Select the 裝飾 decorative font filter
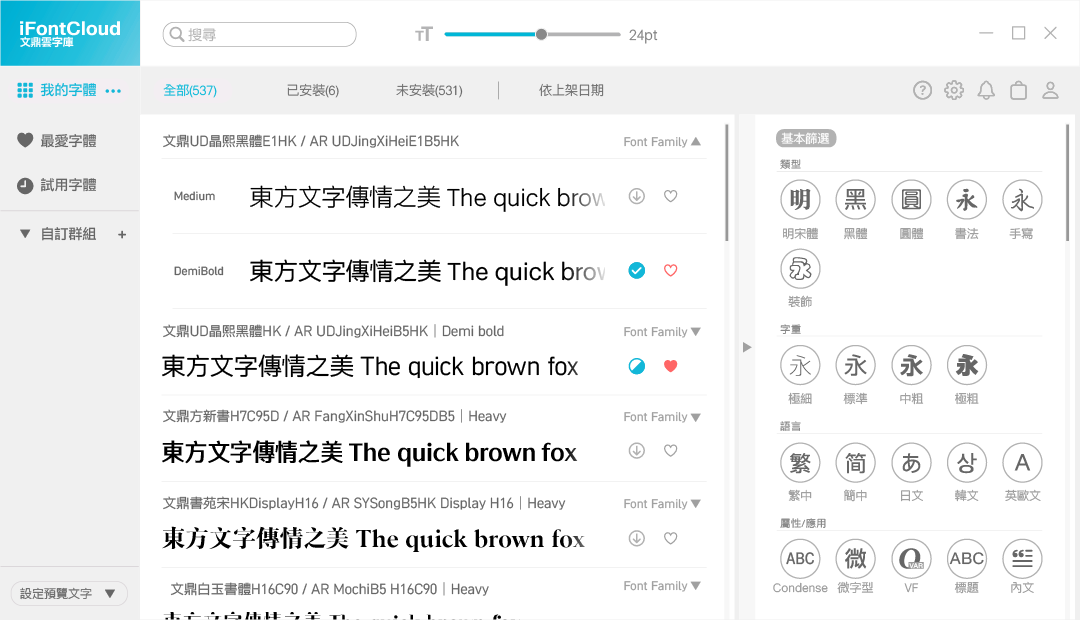1080x620 pixels. coord(800,268)
